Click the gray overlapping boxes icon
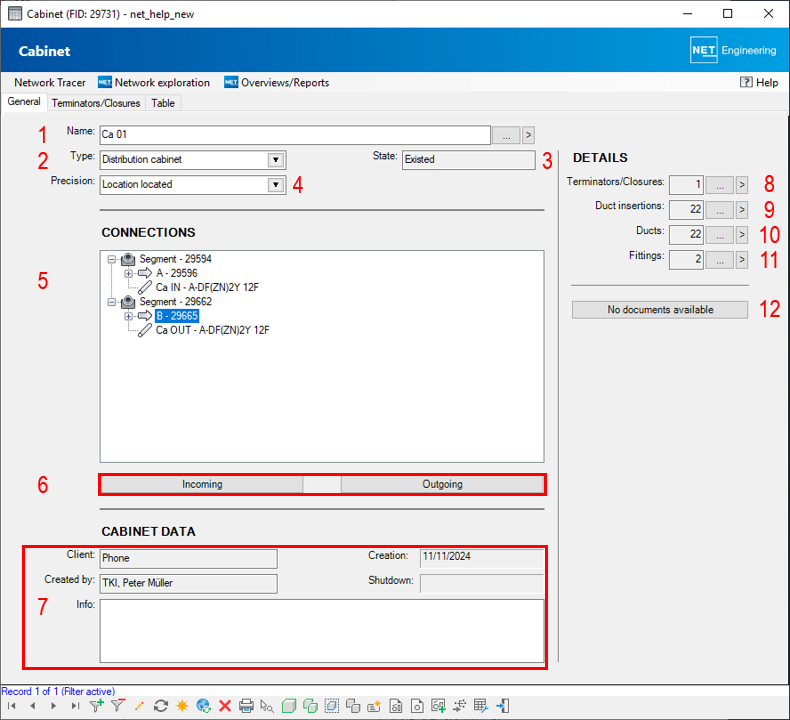 (353, 706)
